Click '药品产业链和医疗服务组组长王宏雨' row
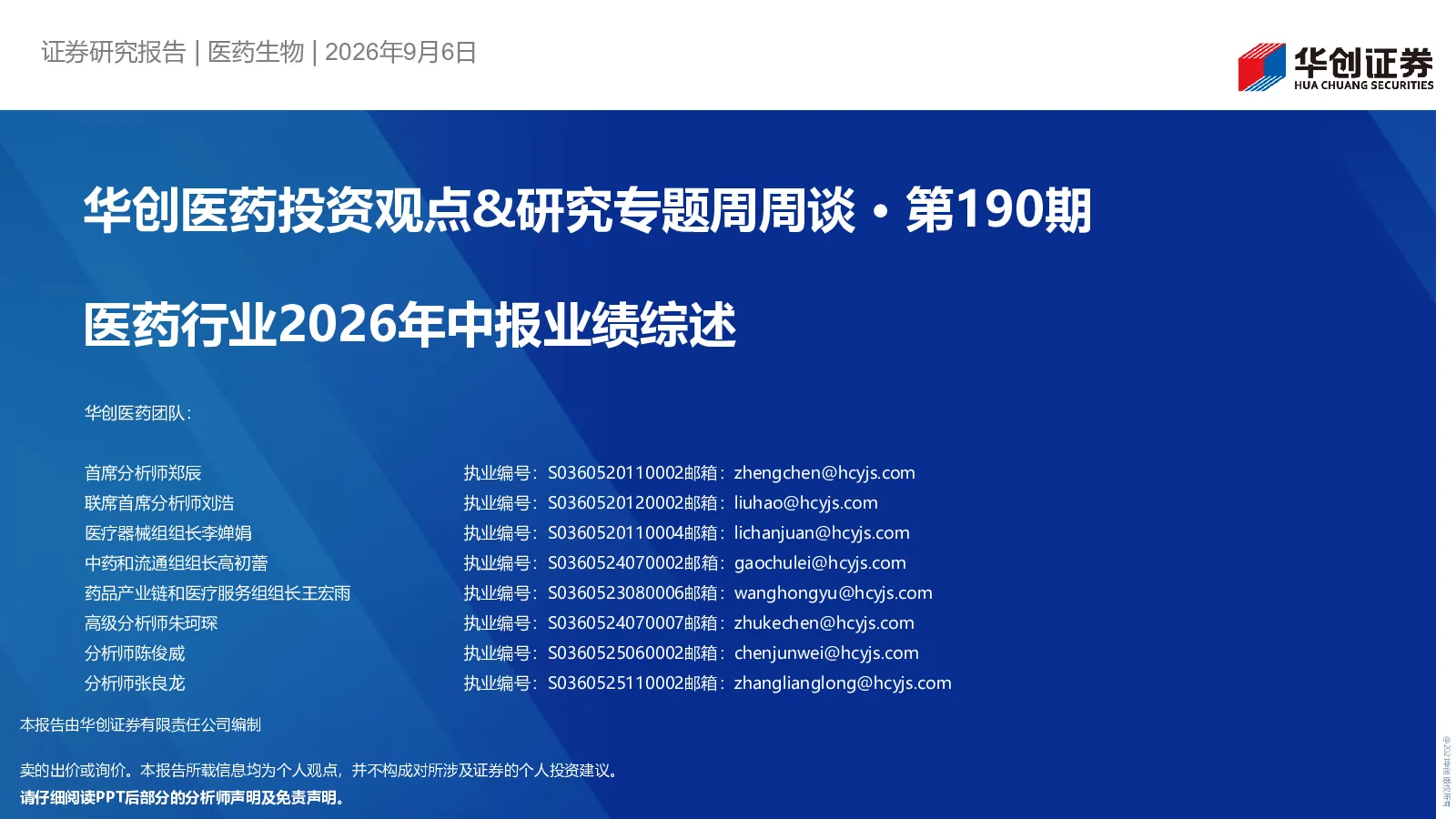Image resolution: width=1456 pixels, height=819 pixels. tap(217, 593)
